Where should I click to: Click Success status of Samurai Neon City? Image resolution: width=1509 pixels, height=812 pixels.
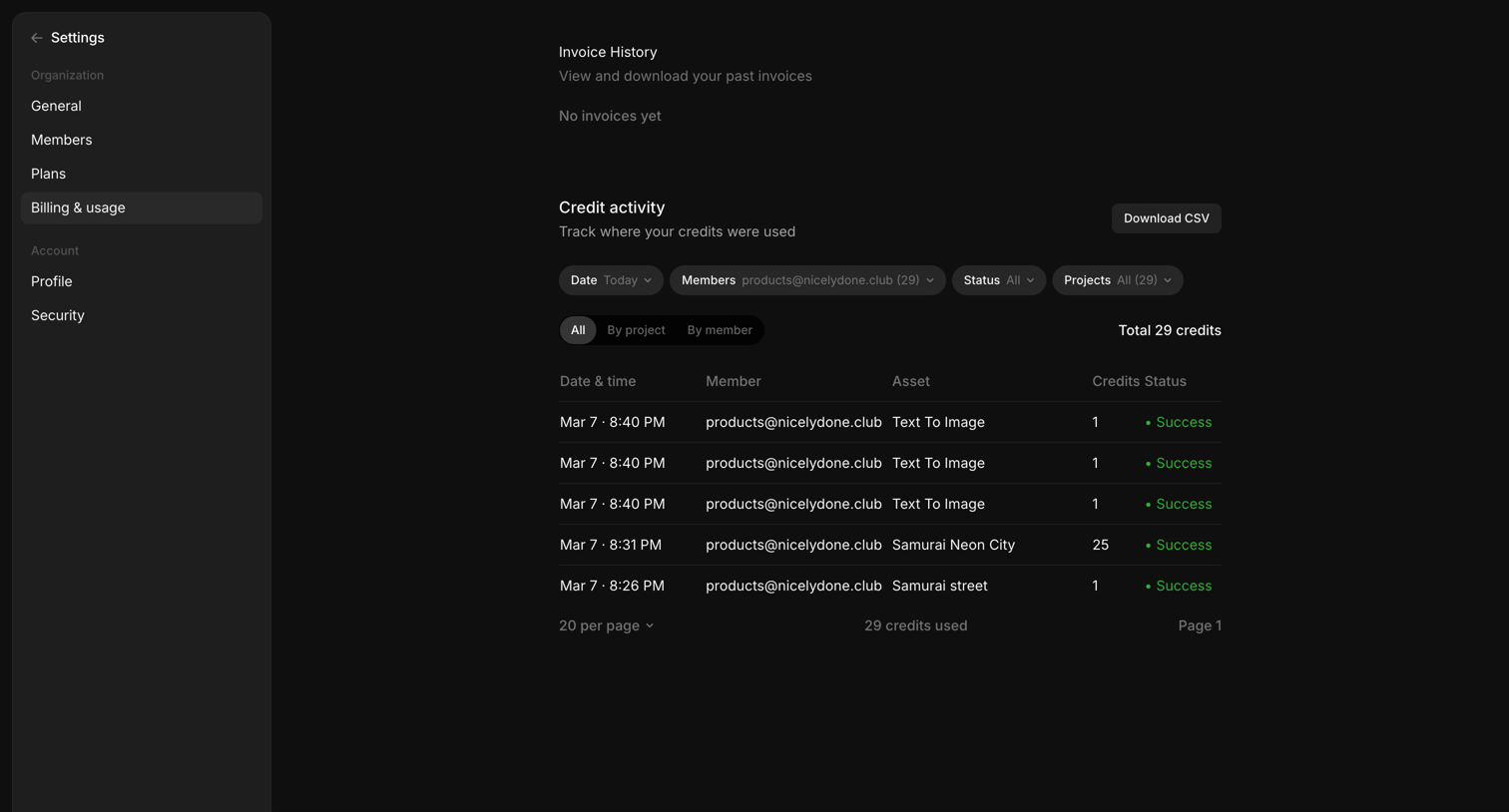point(1178,545)
